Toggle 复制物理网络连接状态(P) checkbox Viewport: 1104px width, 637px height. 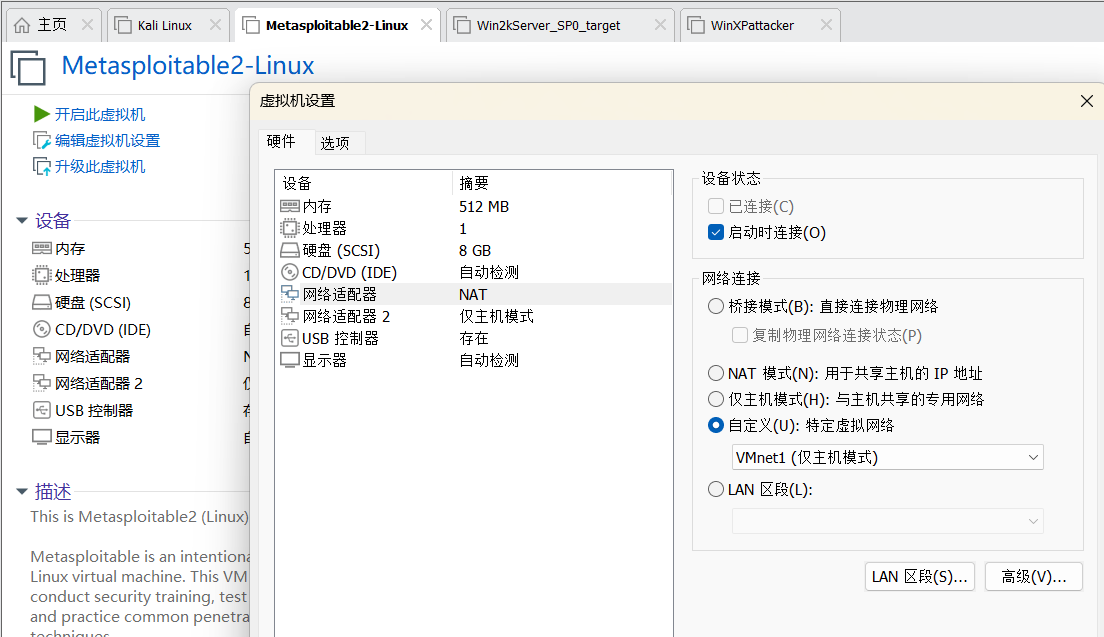(x=739, y=335)
